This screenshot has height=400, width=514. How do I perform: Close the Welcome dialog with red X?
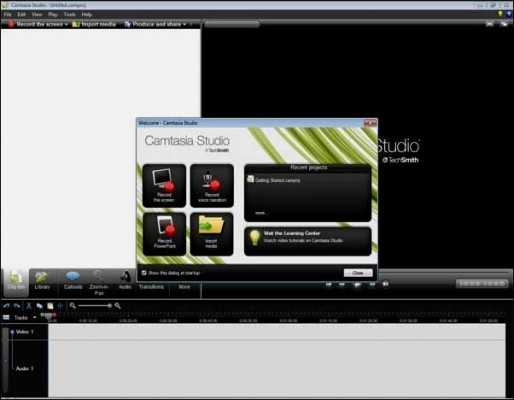pyautogui.click(x=370, y=123)
